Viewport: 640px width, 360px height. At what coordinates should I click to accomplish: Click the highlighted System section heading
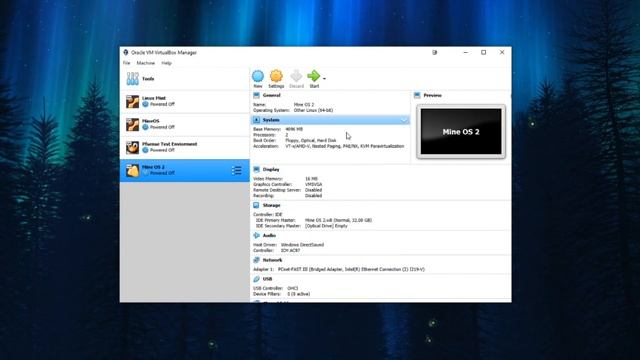coord(271,120)
